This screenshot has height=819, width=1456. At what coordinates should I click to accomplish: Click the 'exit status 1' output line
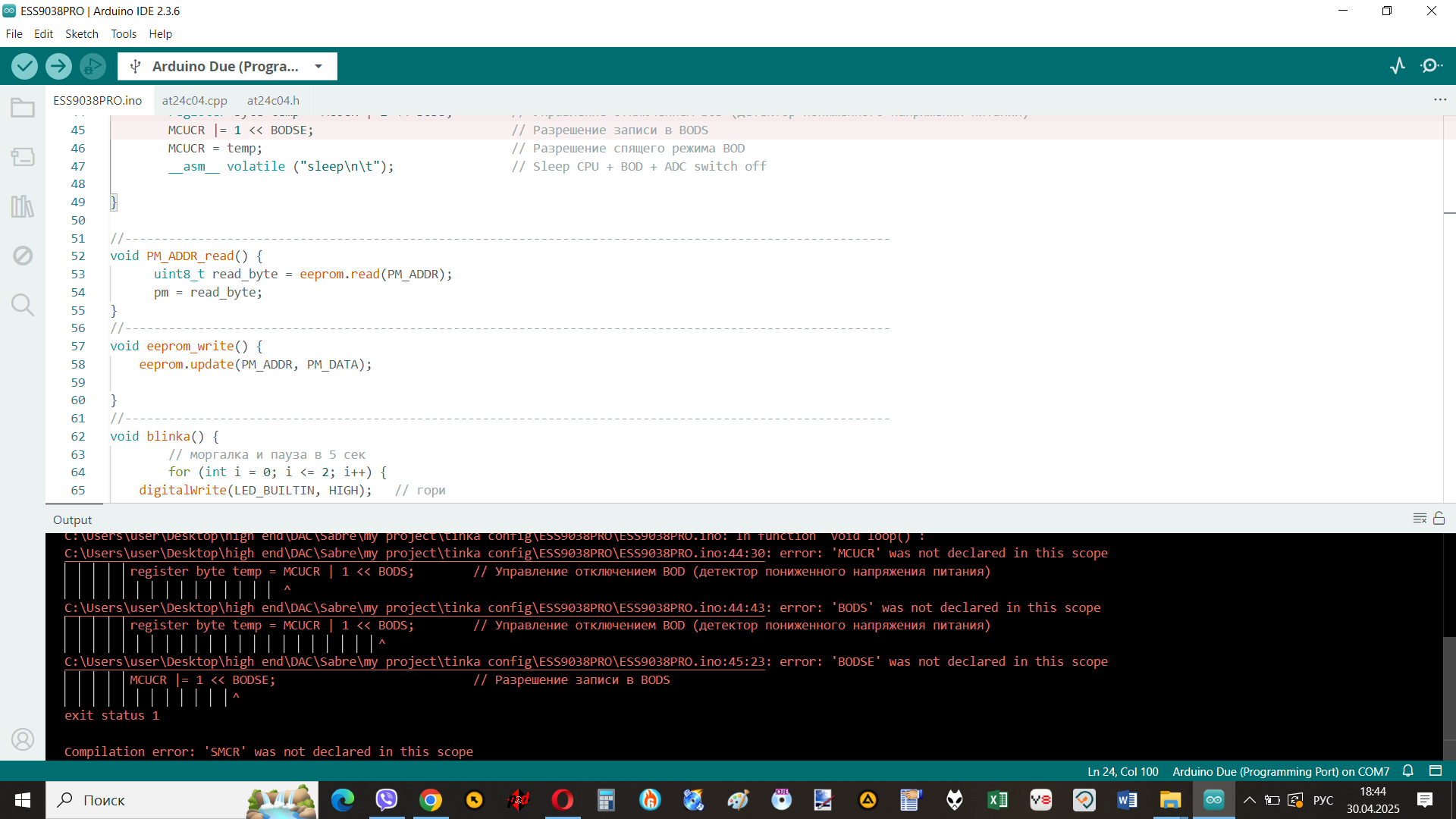tap(111, 716)
